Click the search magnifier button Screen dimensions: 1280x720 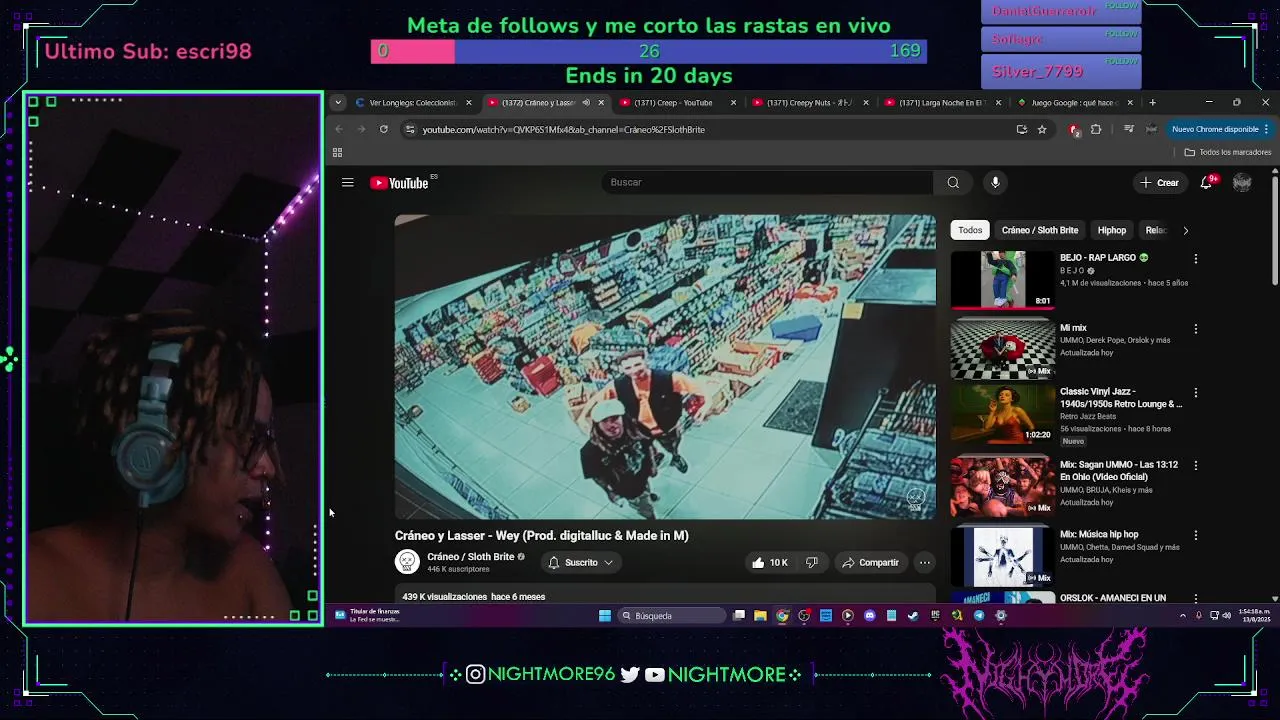953,182
